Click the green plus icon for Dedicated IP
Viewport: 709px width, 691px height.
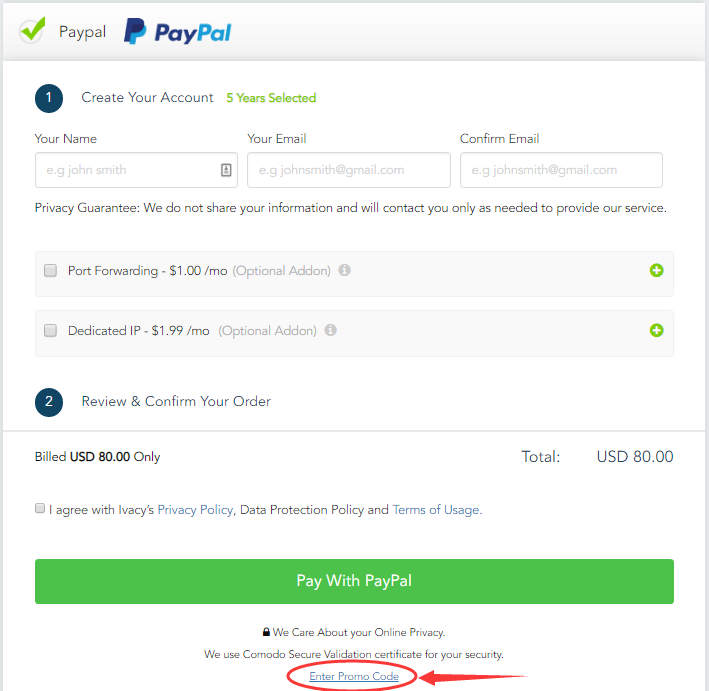point(657,331)
